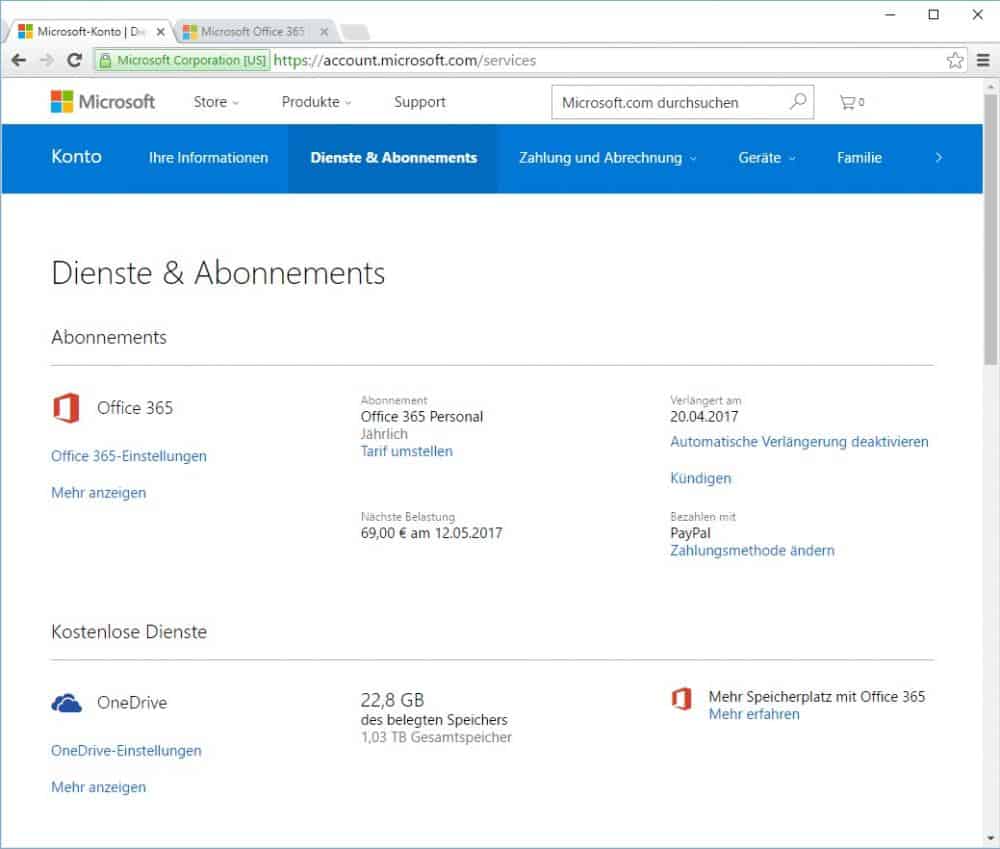Select Dienste & Abonnements tab

[393, 158]
